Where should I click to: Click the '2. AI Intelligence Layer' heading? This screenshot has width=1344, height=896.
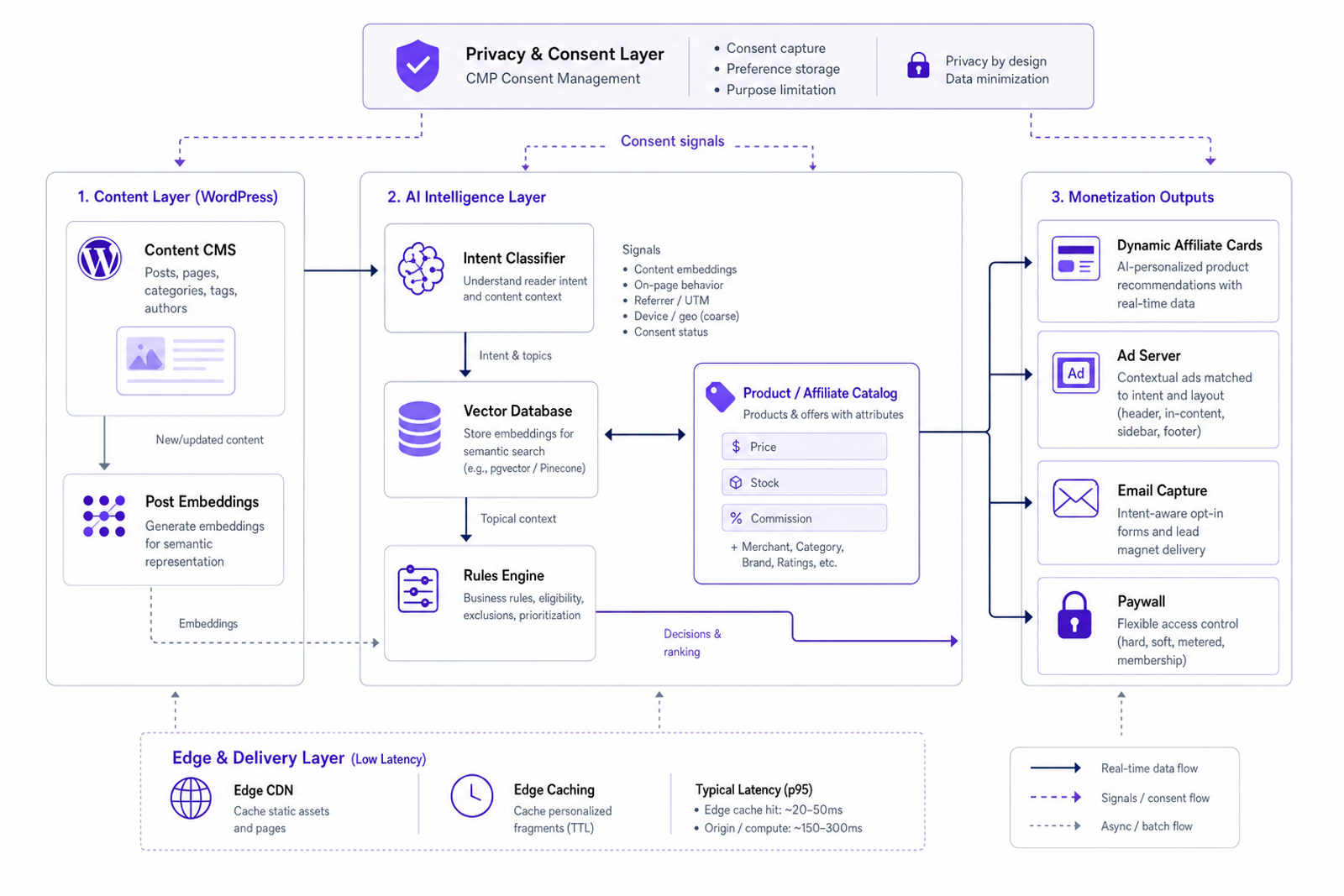[466, 196]
